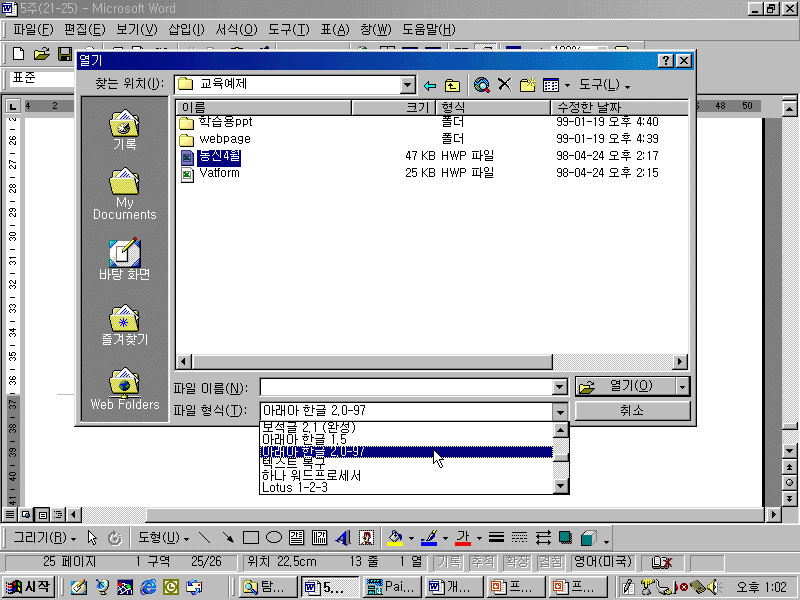This screenshot has height=600, width=800.
Task: Switch to Outline view button
Action: [59, 514]
